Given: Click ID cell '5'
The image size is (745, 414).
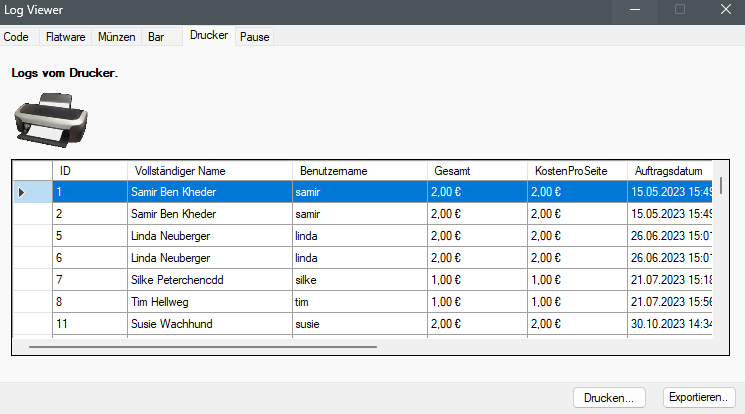Looking at the screenshot, I should click(90, 236).
